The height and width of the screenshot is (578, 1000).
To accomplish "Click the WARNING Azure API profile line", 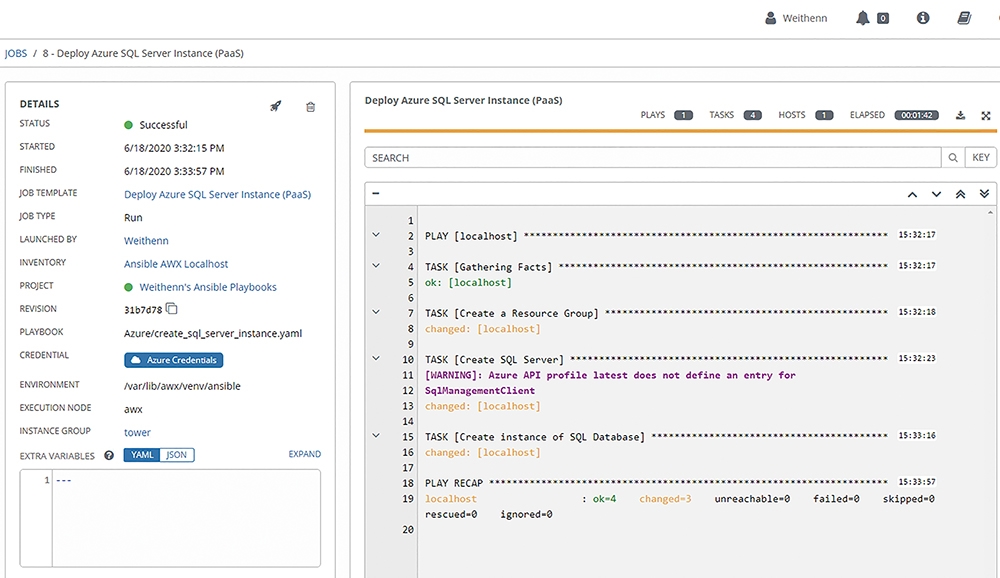I will (x=610, y=375).
